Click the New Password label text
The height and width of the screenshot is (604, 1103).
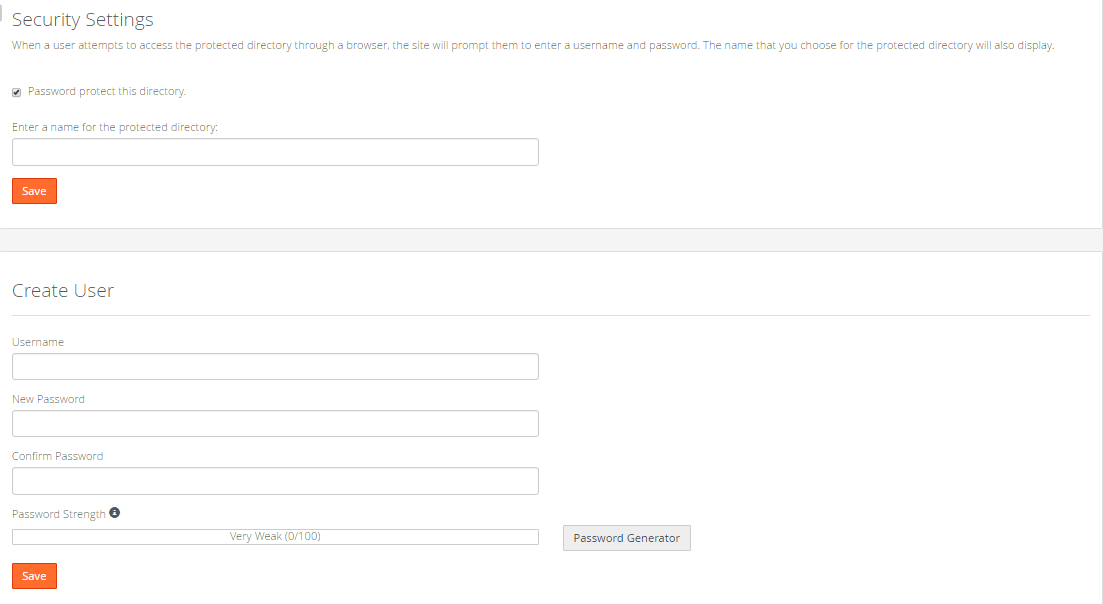(x=49, y=399)
